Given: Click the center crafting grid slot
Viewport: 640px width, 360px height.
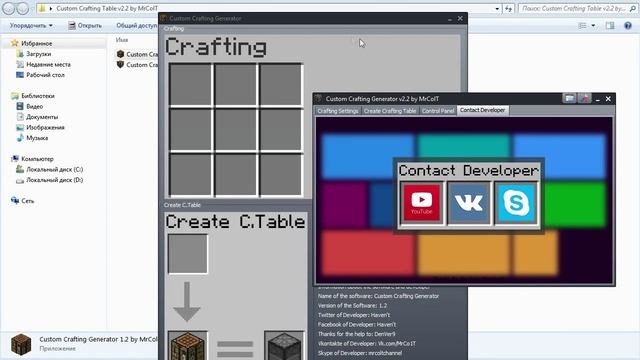Looking at the screenshot, I should pyautogui.click(x=236, y=129).
